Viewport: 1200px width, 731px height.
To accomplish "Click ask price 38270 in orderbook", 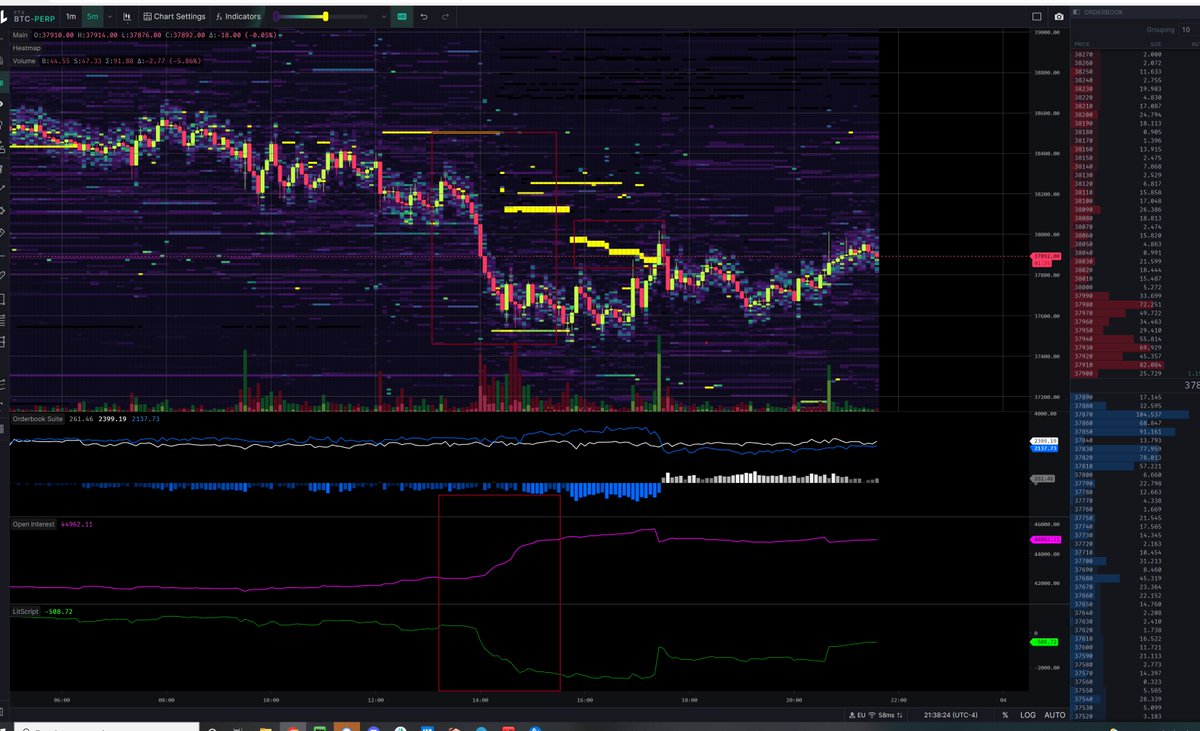I will tap(1082, 55).
